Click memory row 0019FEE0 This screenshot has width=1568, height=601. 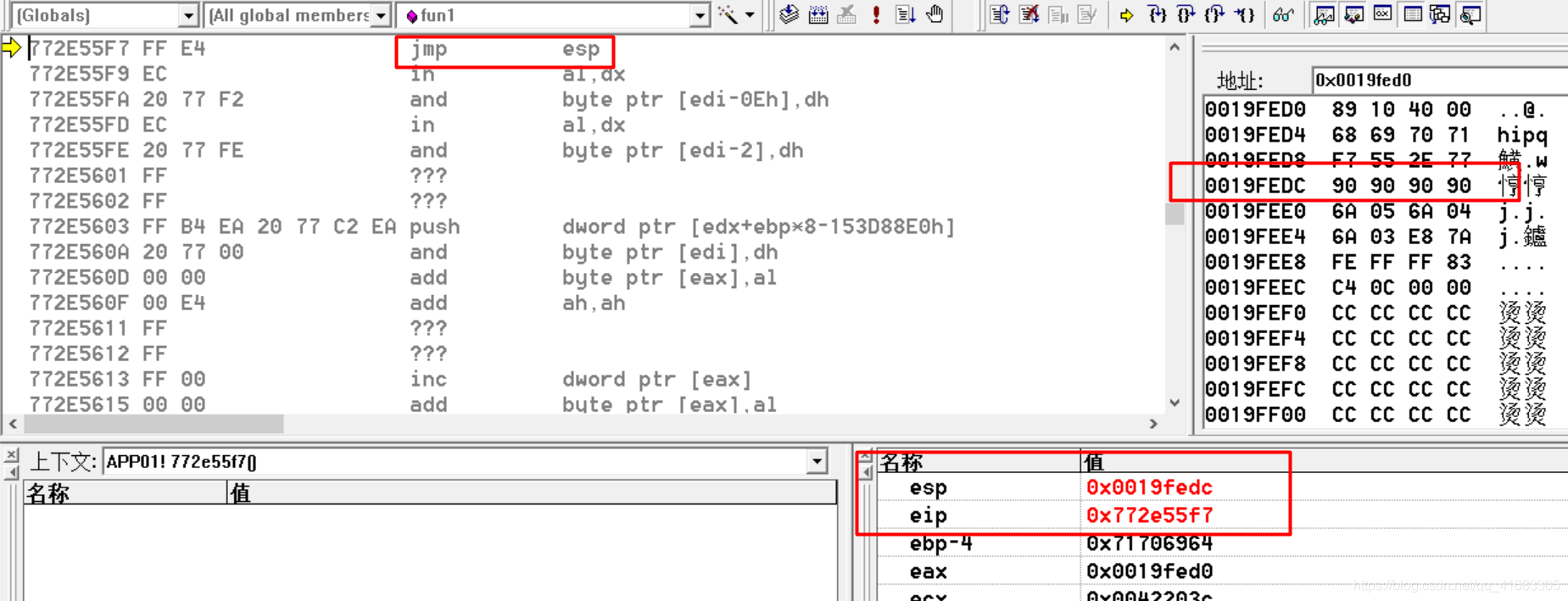(1375, 211)
